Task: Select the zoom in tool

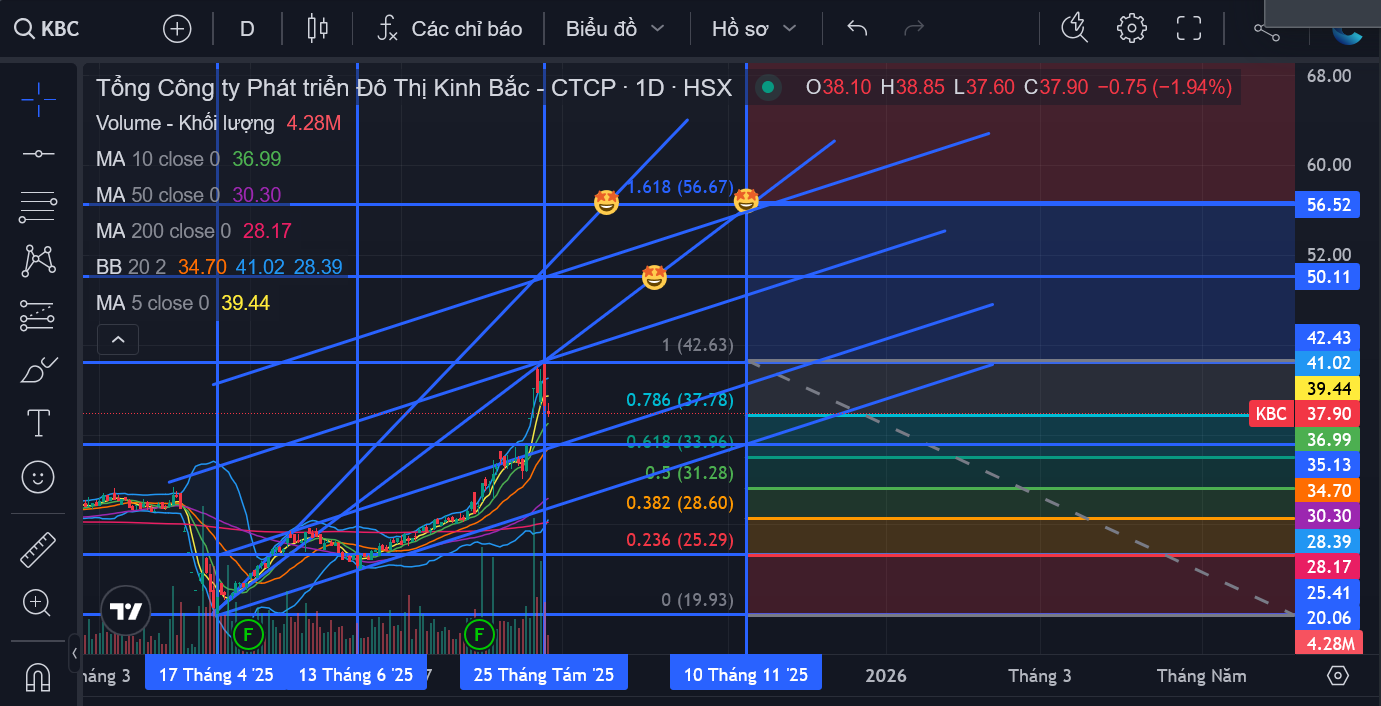Action: point(38,603)
